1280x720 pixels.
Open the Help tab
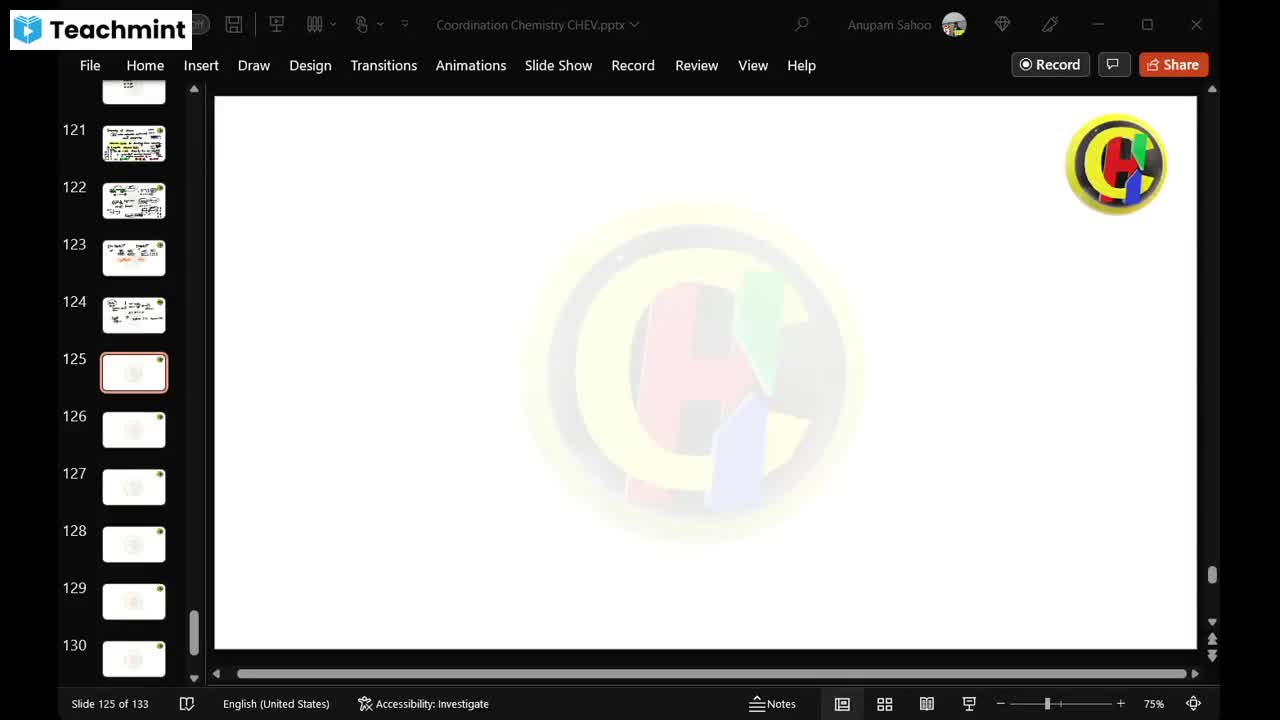(801, 65)
